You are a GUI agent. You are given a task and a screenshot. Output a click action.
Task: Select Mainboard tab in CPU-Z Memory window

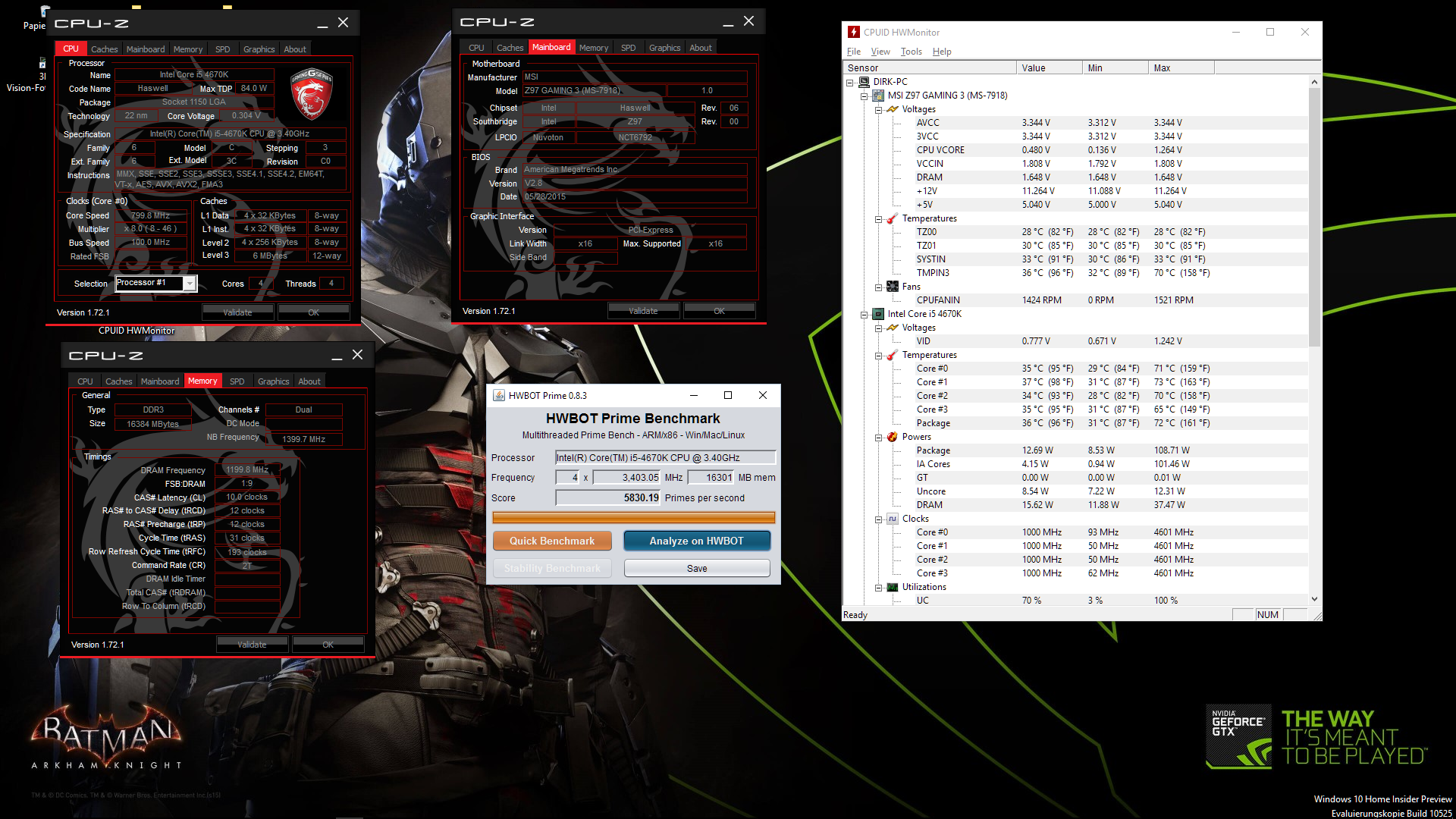(160, 381)
